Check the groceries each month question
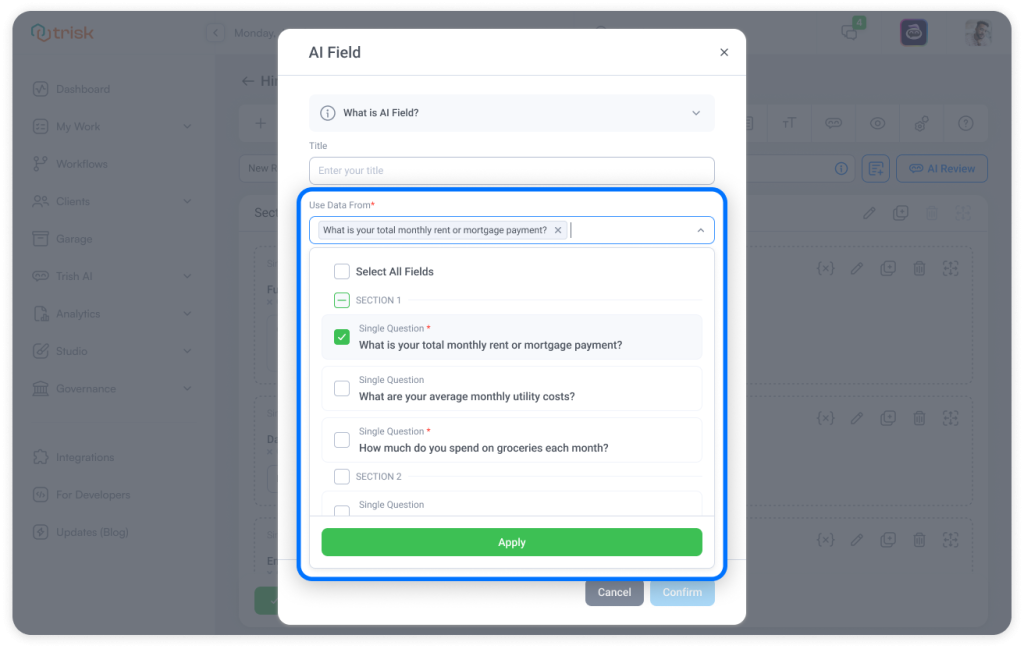Viewport: 1024px width, 649px height. [342, 440]
